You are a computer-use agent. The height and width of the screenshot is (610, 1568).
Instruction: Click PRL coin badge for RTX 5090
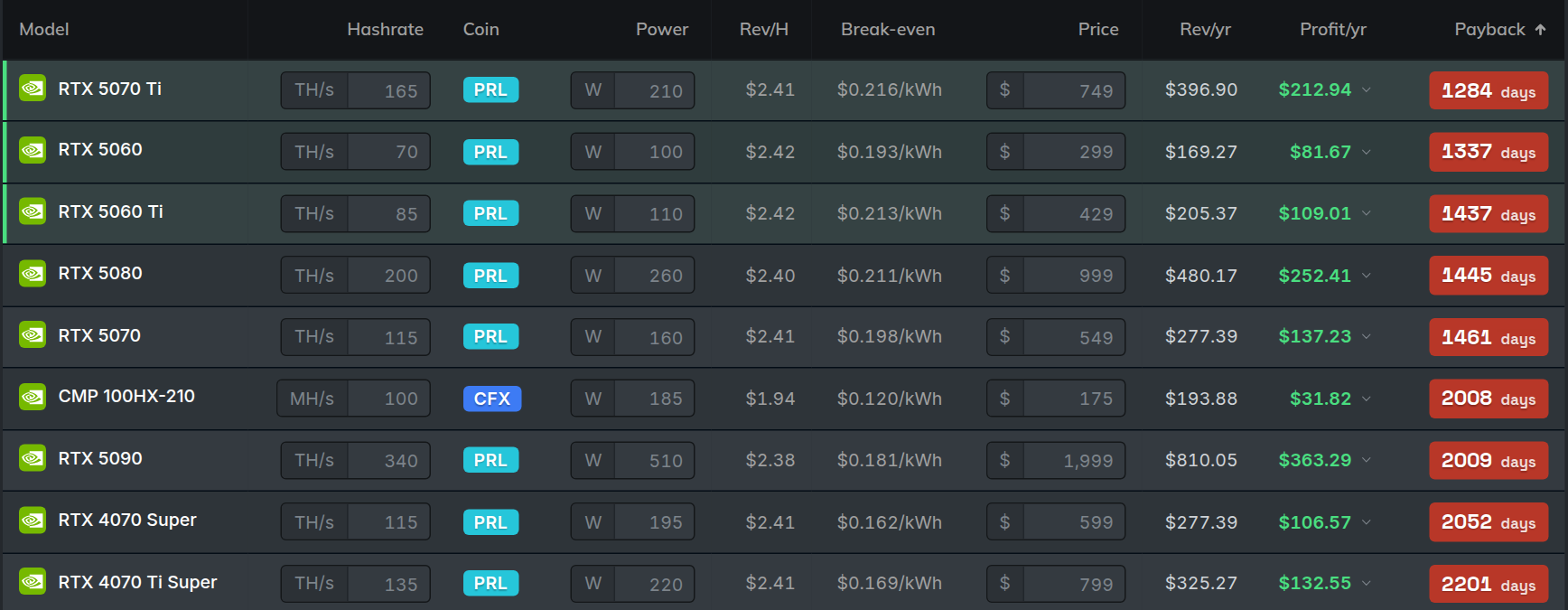pyautogui.click(x=490, y=460)
